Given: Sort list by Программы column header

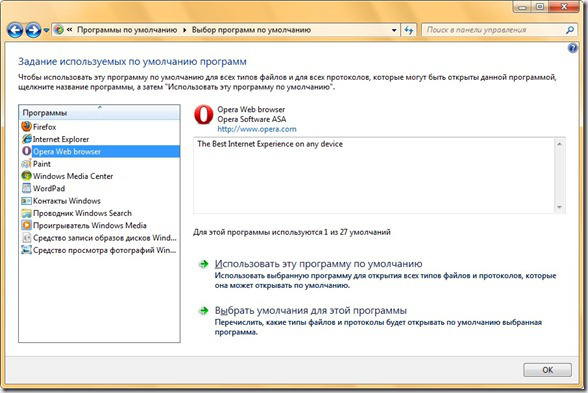Looking at the screenshot, I should tap(99, 112).
